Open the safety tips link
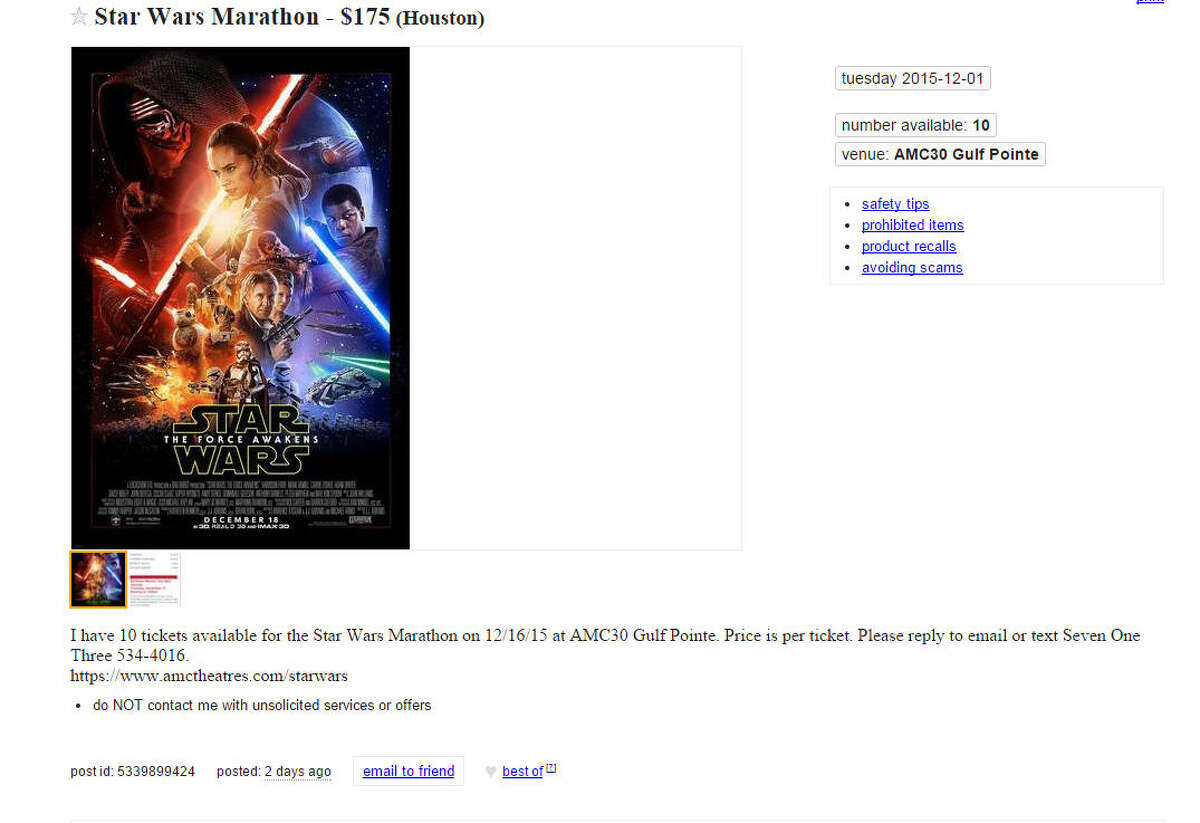This screenshot has height=823, width=1200. [x=895, y=204]
